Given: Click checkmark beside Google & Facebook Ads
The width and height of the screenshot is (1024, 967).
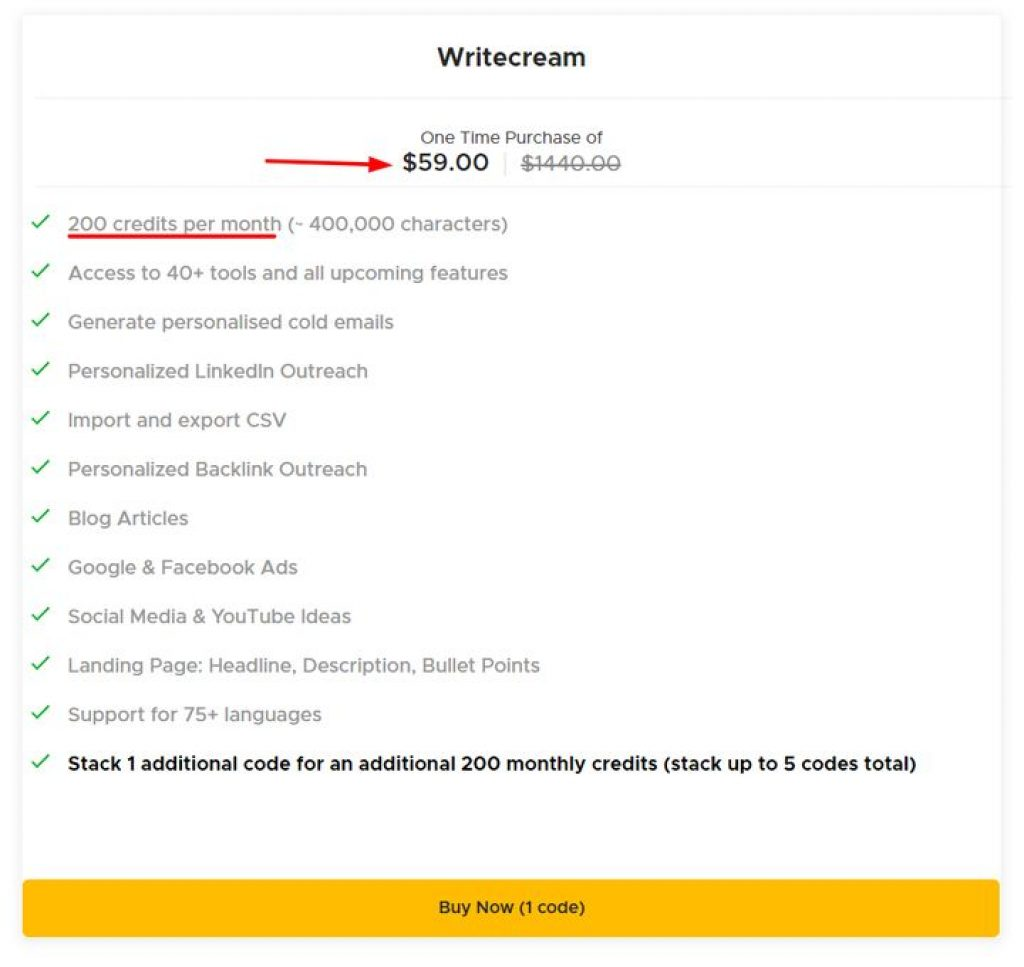Looking at the screenshot, I should [40, 565].
